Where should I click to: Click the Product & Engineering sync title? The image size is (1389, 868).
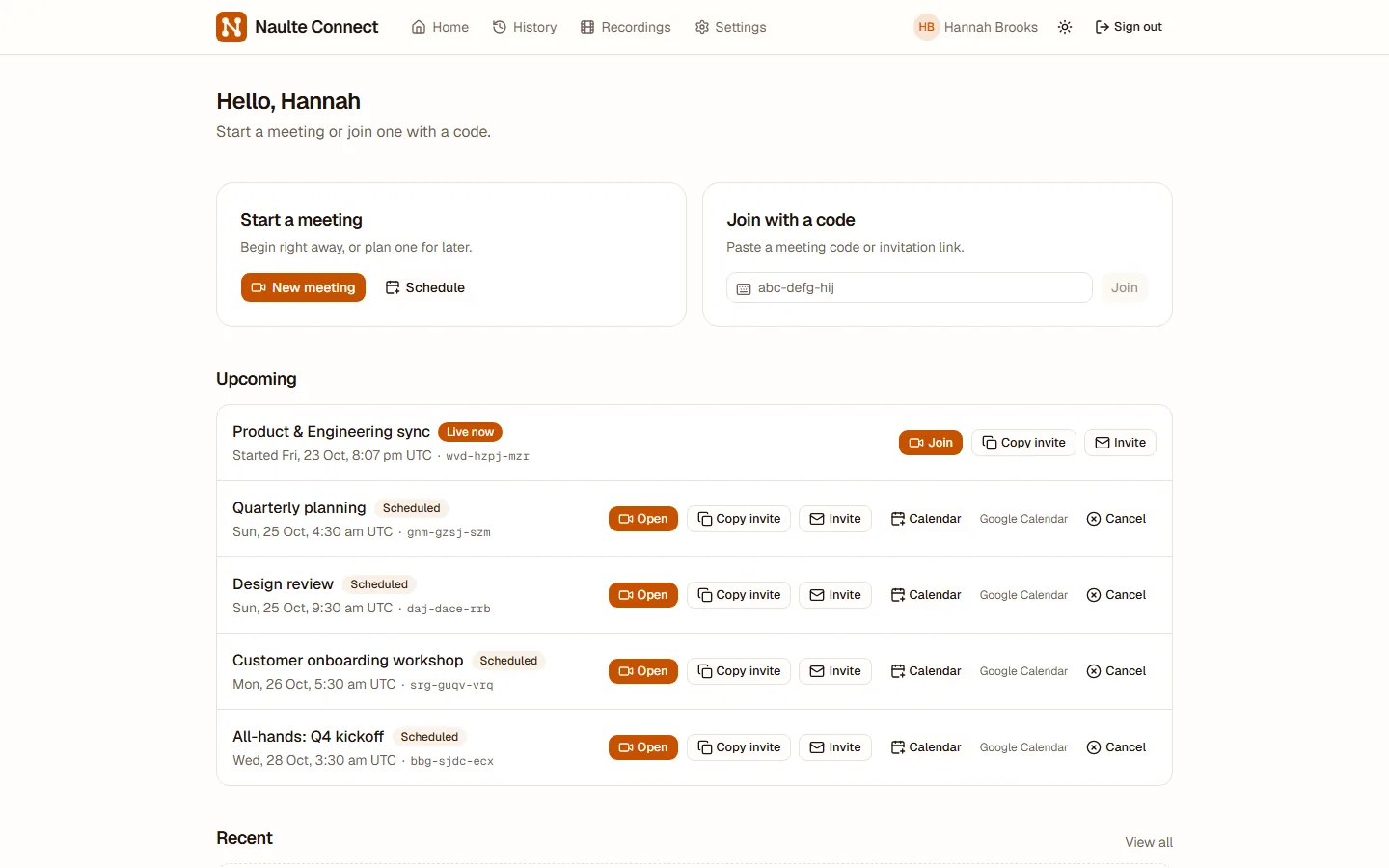[331, 432]
